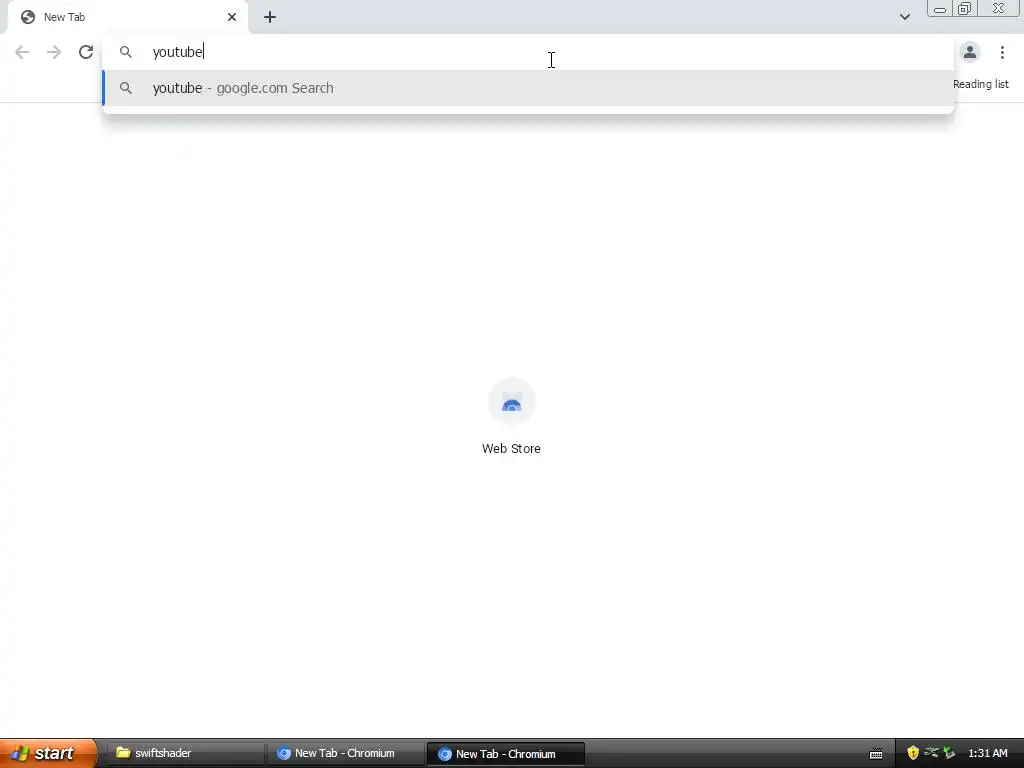Switch to the New Tab tab
This screenshot has height=768, width=1024.
[x=127, y=18]
